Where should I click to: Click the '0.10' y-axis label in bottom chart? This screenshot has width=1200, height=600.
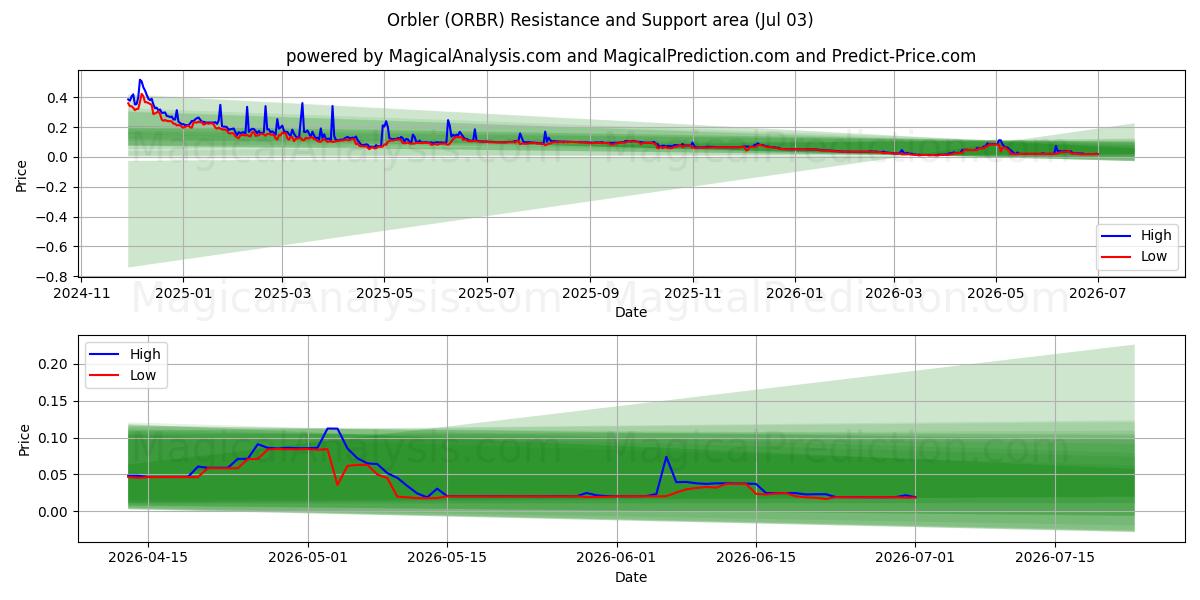(x=54, y=438)
